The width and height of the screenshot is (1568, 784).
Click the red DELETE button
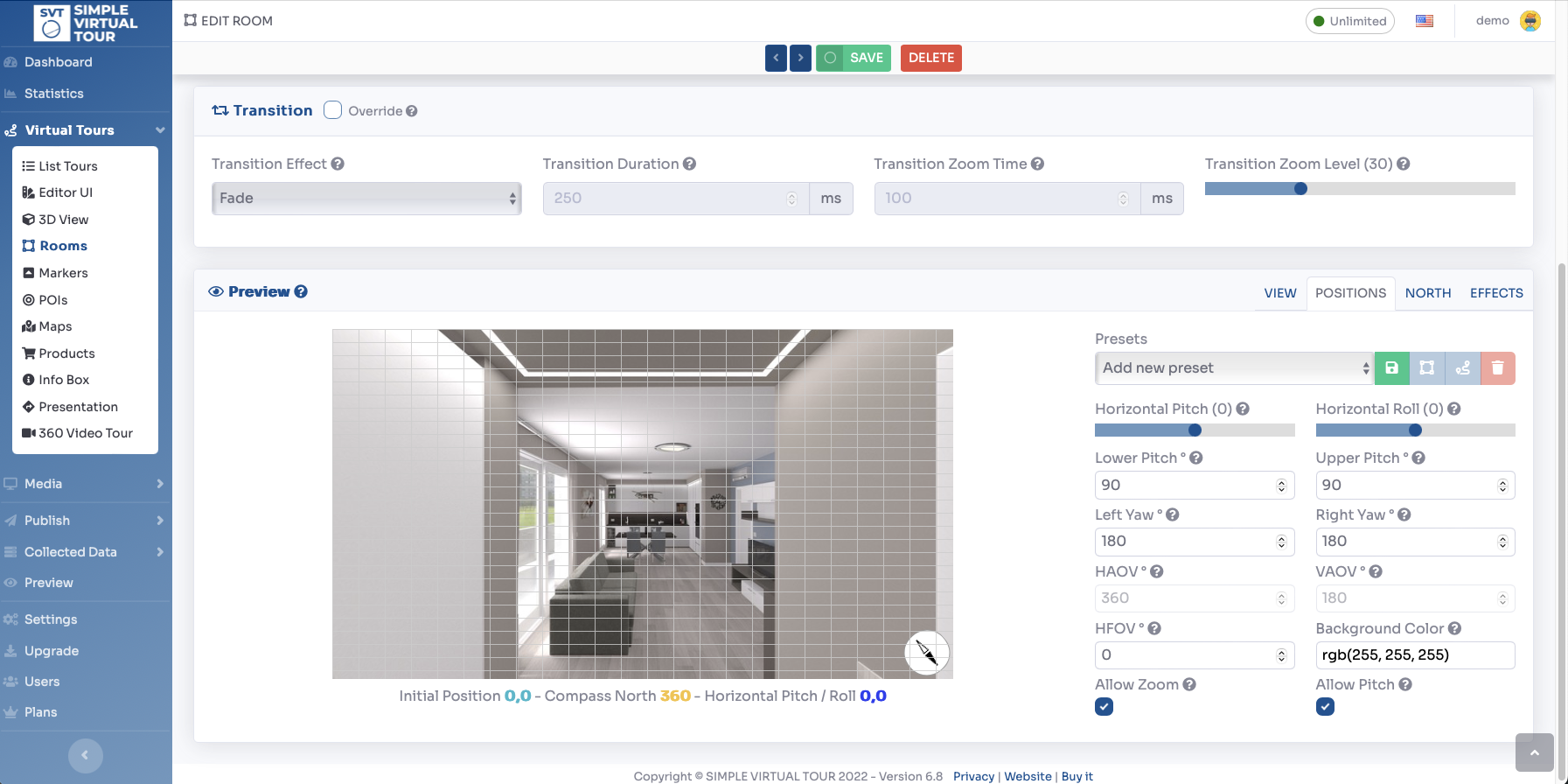pyautogui.click(x=930, y=58)
